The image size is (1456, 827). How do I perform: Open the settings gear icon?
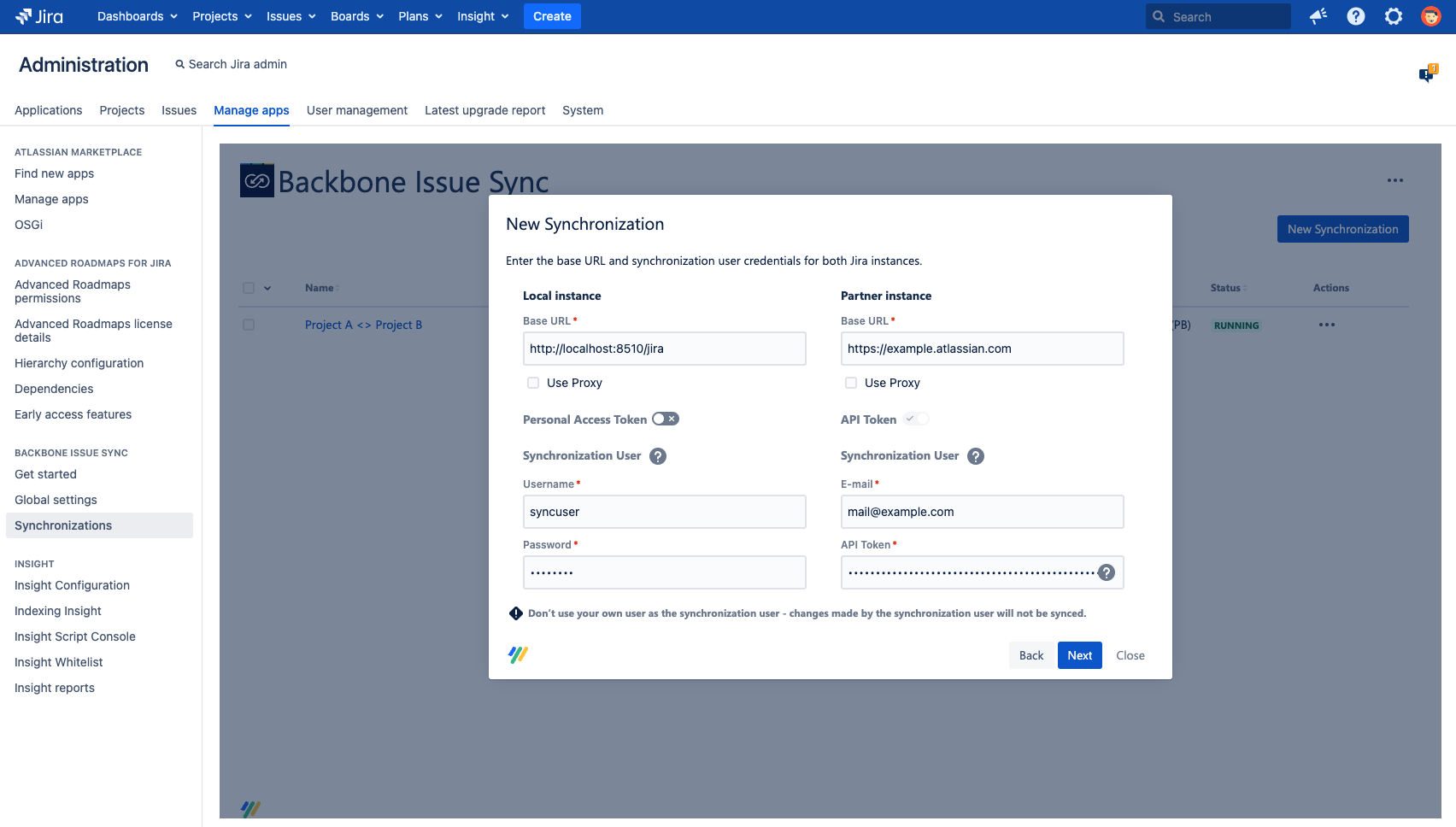[x=1394, y=16]
